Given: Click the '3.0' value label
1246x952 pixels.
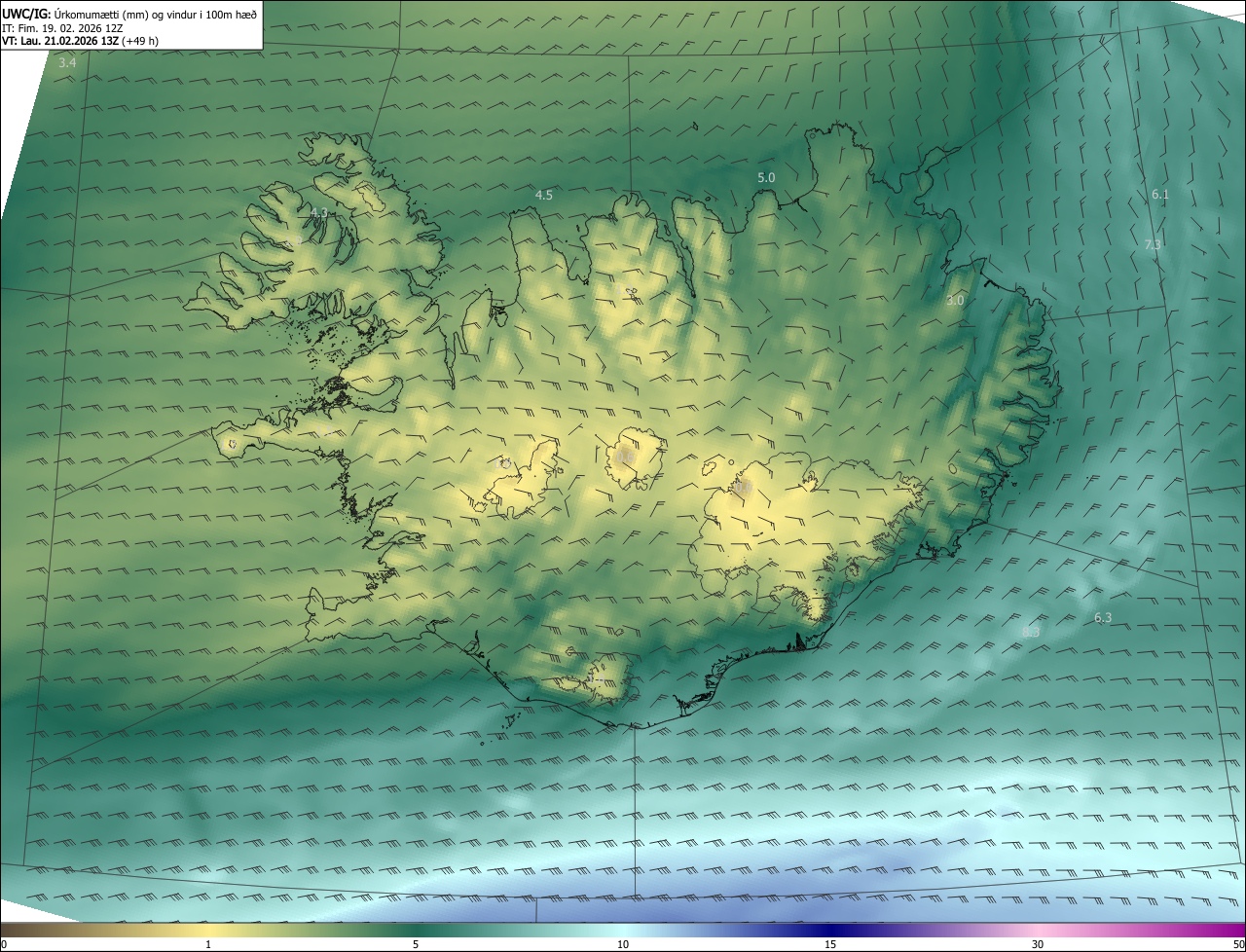Looking at the screenshot, I should (x=955, y=301).
